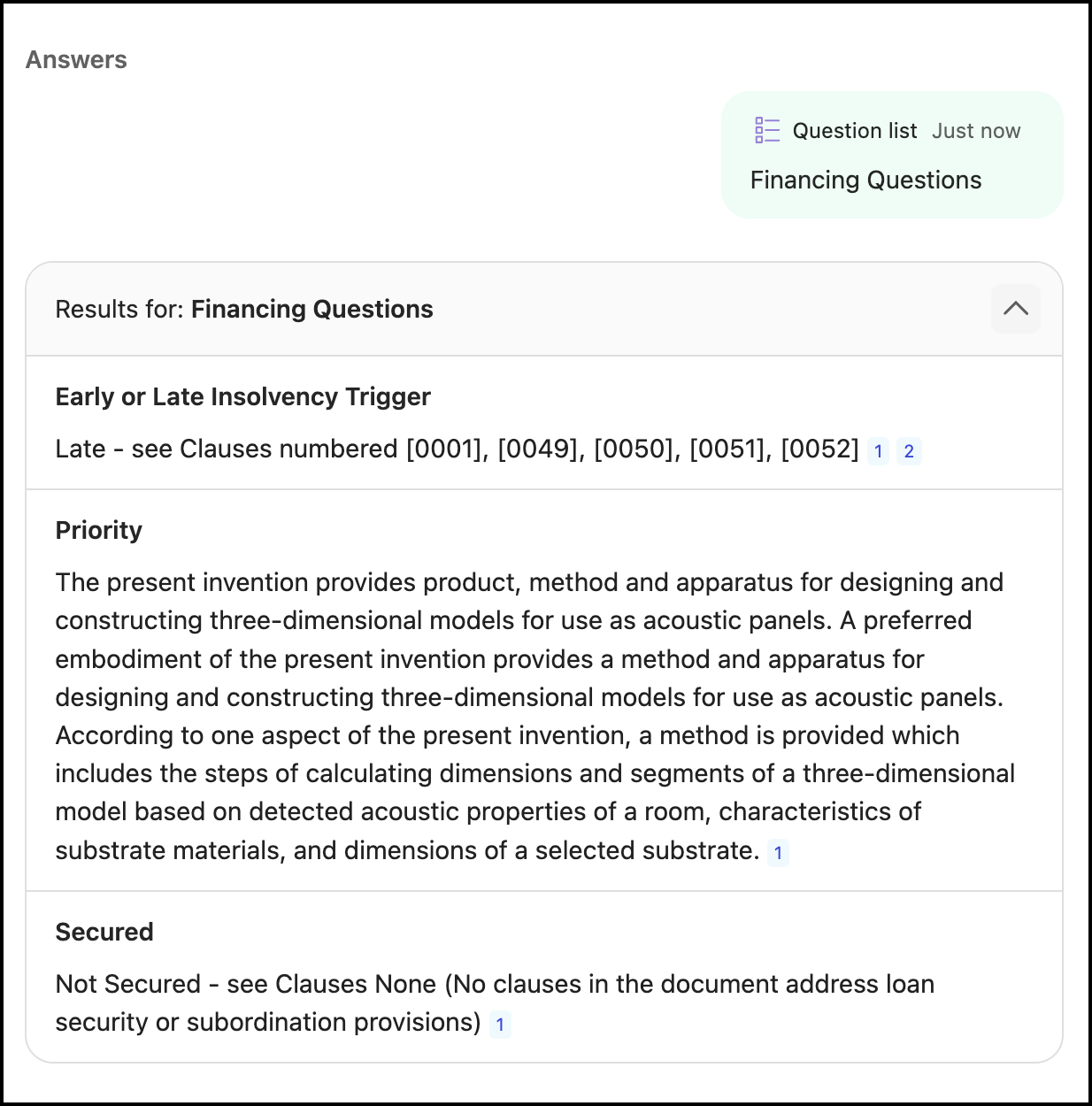
Task: Collapse the Financing Questions results panel
Action: pyautogui.click(x=1015, y=309)
